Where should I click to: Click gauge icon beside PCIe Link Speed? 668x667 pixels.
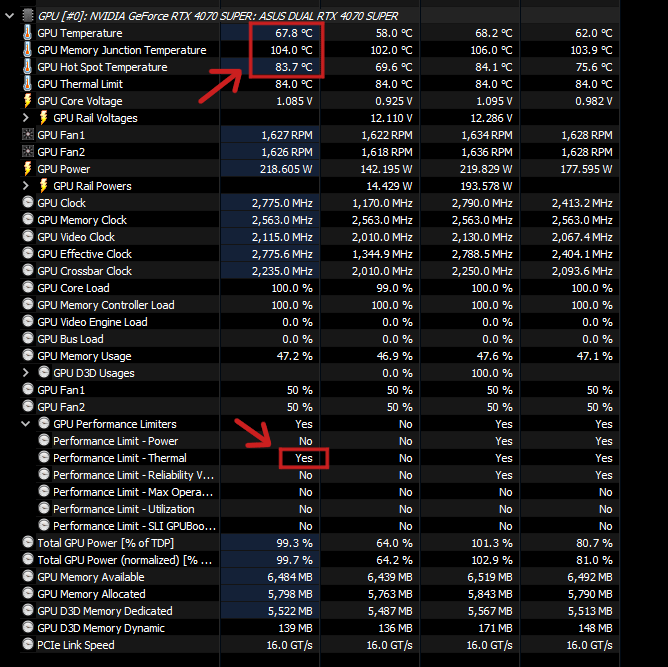pos(28,644)
